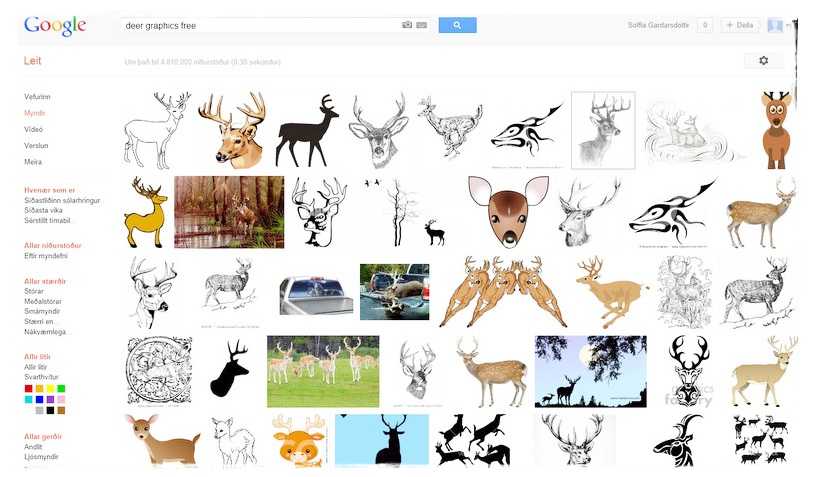Open the on-screen keyboard icon
The height and width of the screenshot is (477, 814).
[422, 25]
